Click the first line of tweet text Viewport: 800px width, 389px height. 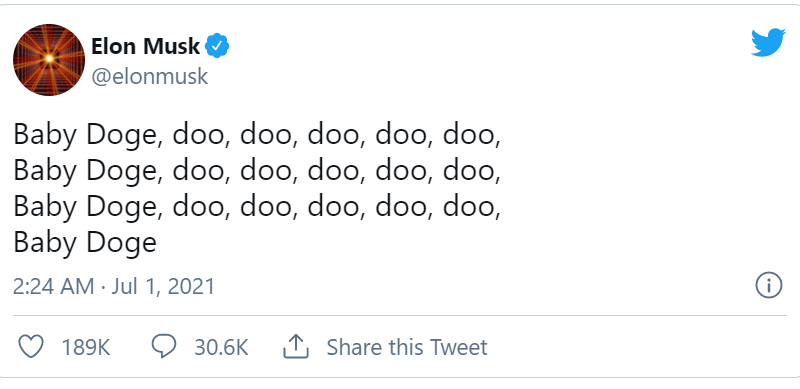tap(257, 136)
